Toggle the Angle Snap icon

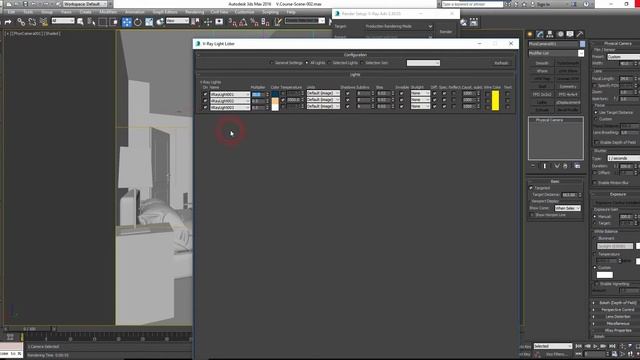(x=243, y=22)
